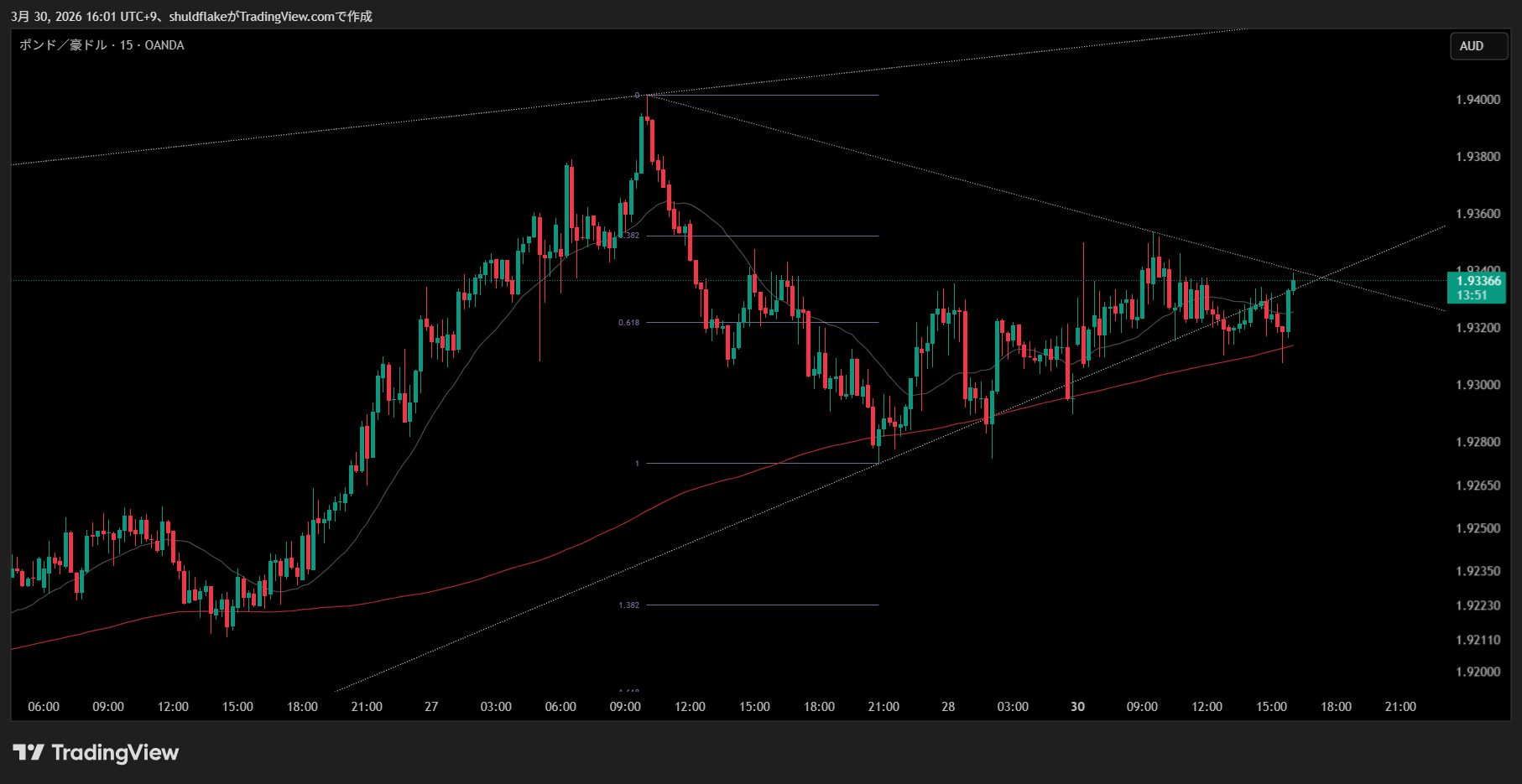Click the Fibonacci 0 label at the peak
Screen dimensions: 1522x784
(x=637, y=96)
